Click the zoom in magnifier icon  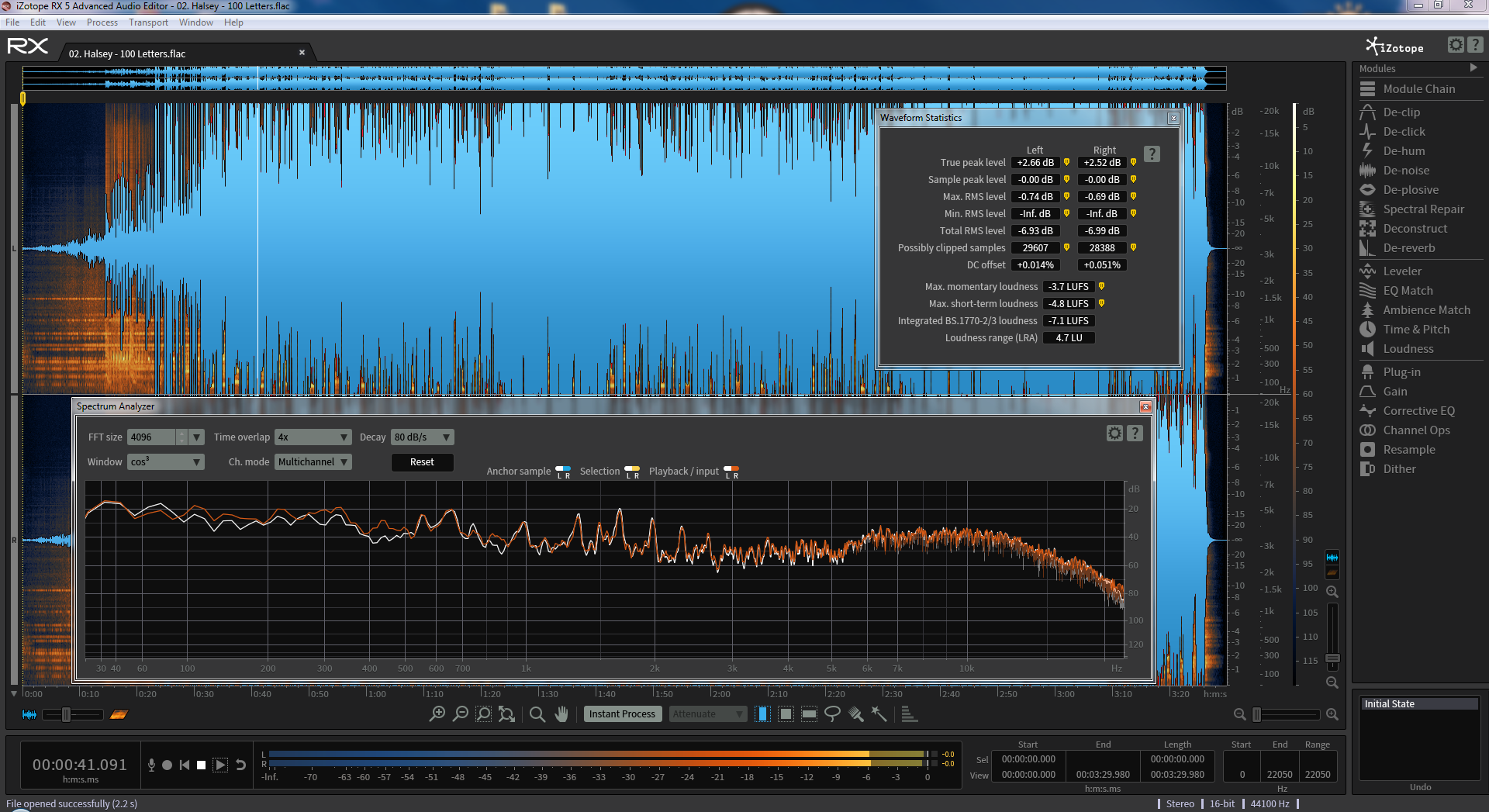pos(437,714)
